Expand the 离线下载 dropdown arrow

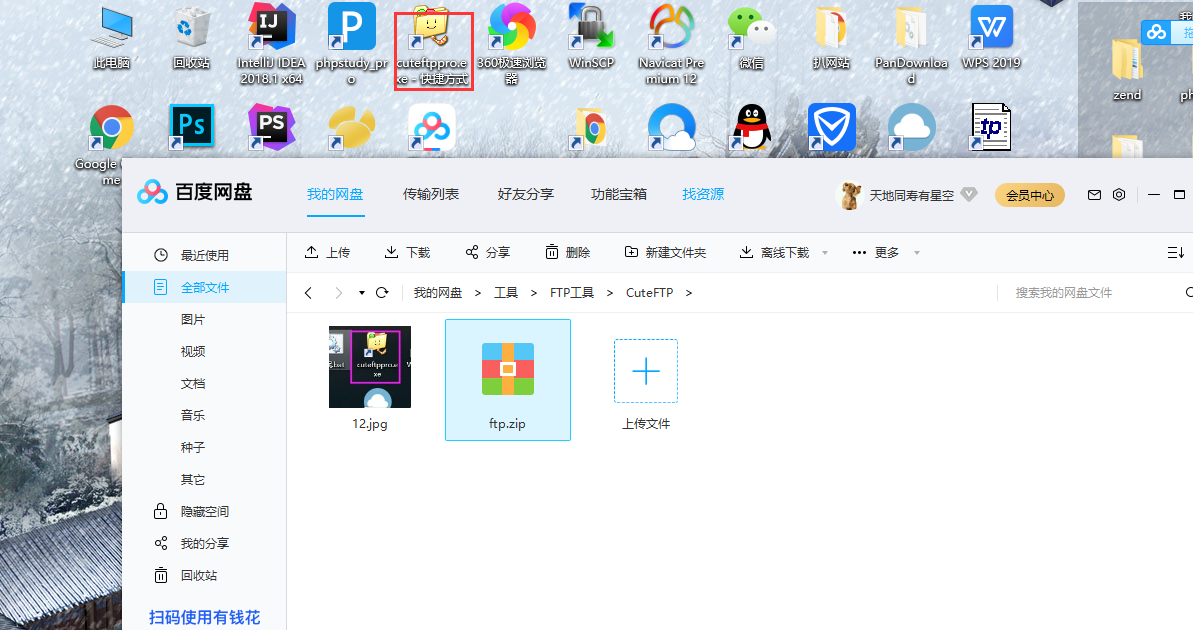[825, 253]
